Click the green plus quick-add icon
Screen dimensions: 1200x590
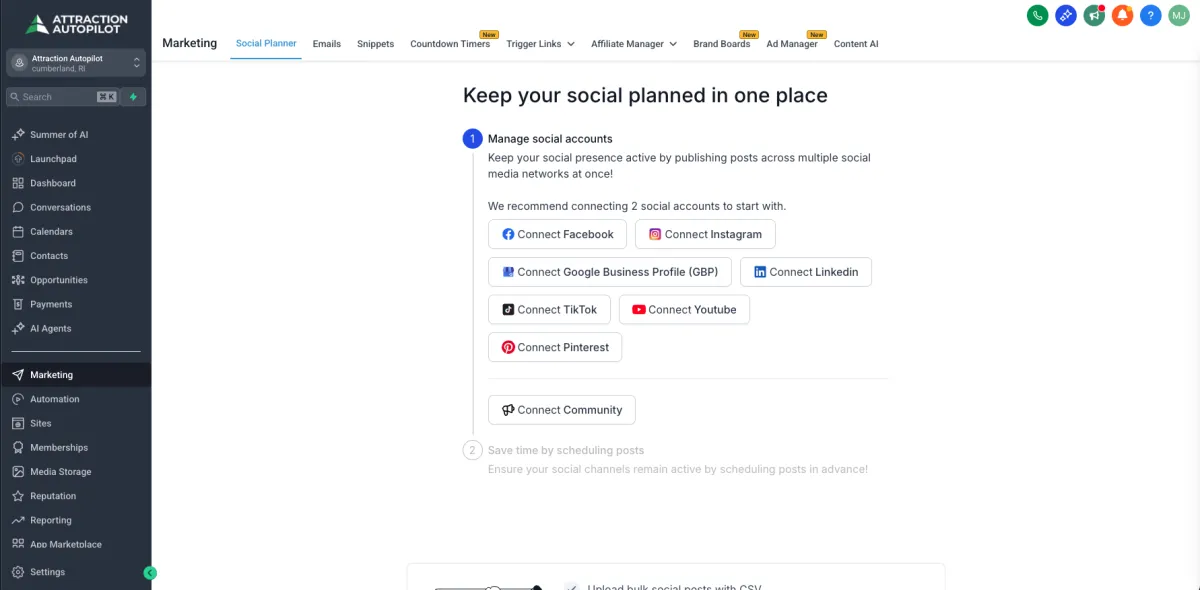[x=134, y=97]
